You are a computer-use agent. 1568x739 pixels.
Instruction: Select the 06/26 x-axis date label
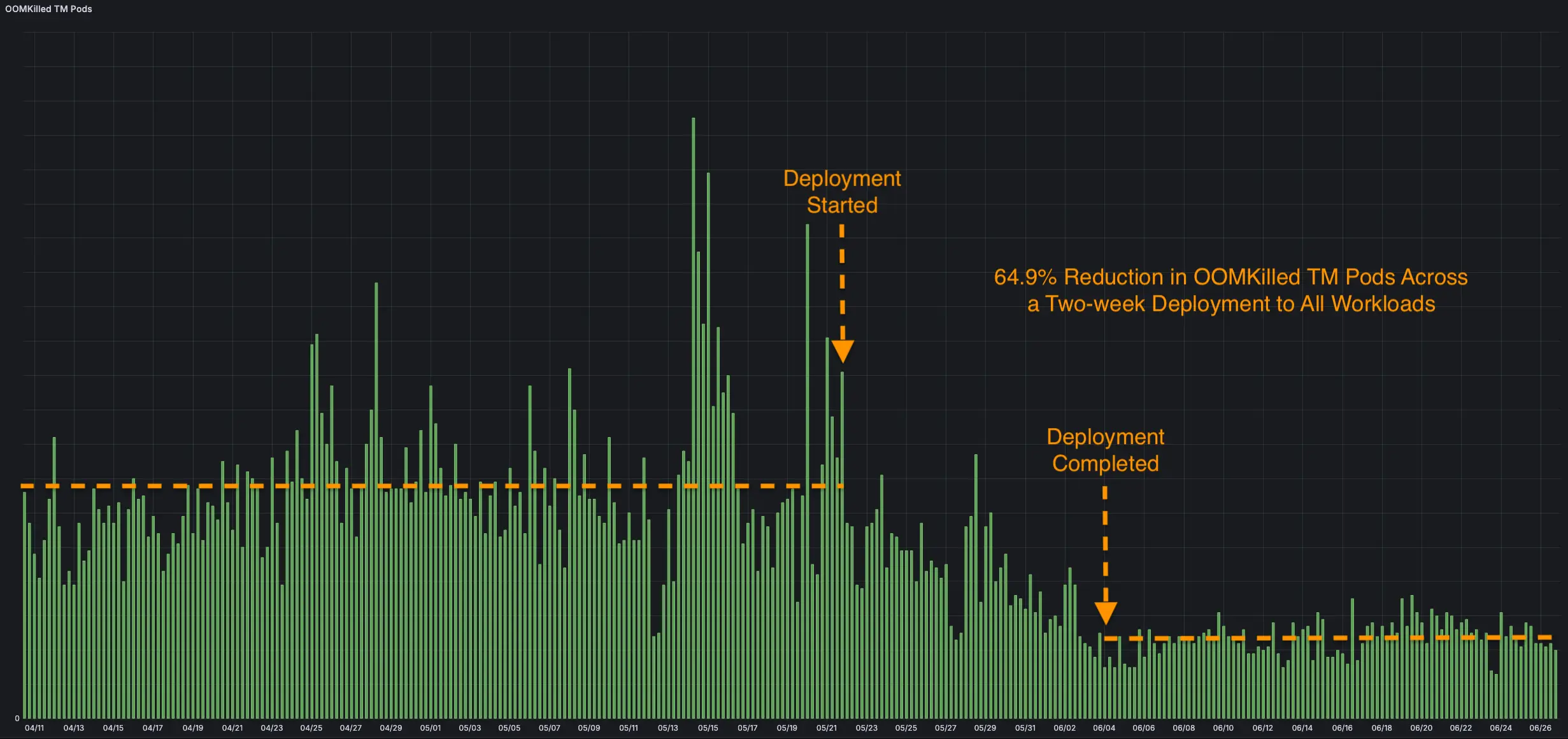[x=1541, y=728]
